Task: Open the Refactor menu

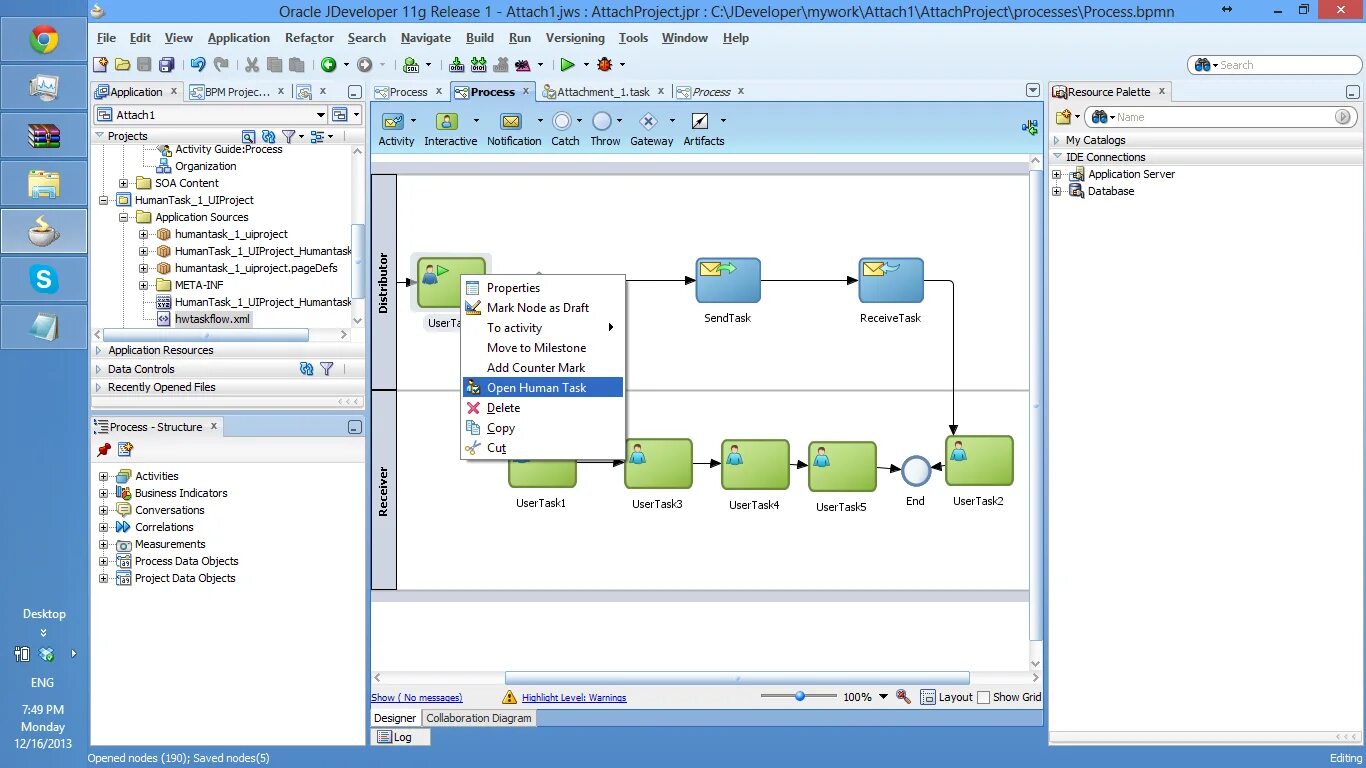Action: (x=309, y=38)
